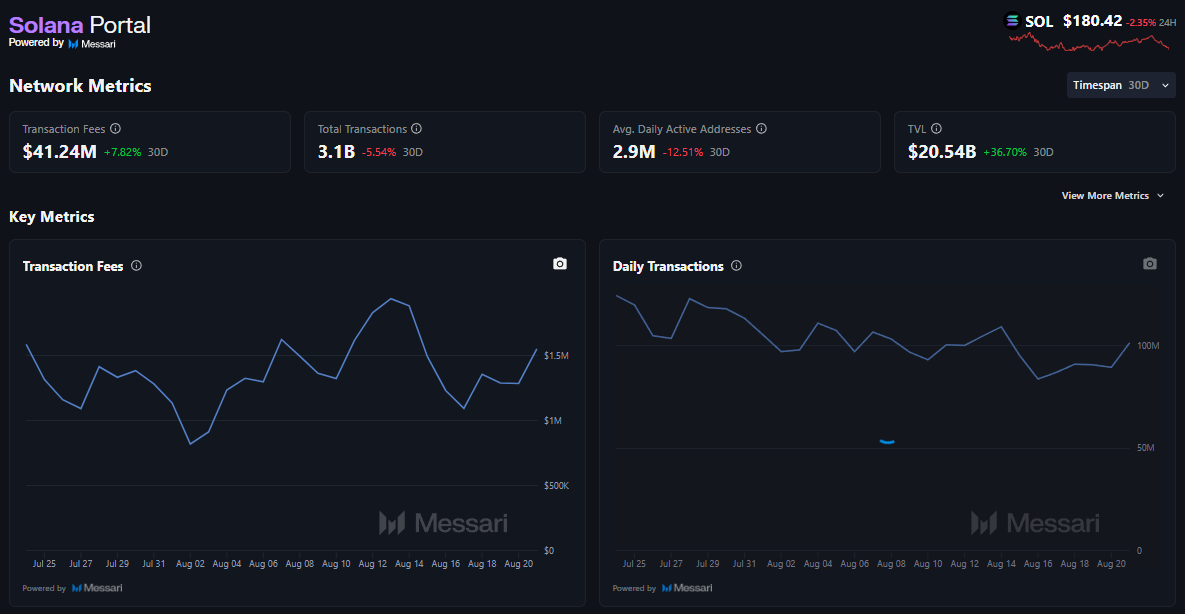The width and height of the screenshot is (1185, 614).
Task: Click the Transaction Fees chart title info icon
Action: (137, 266)
